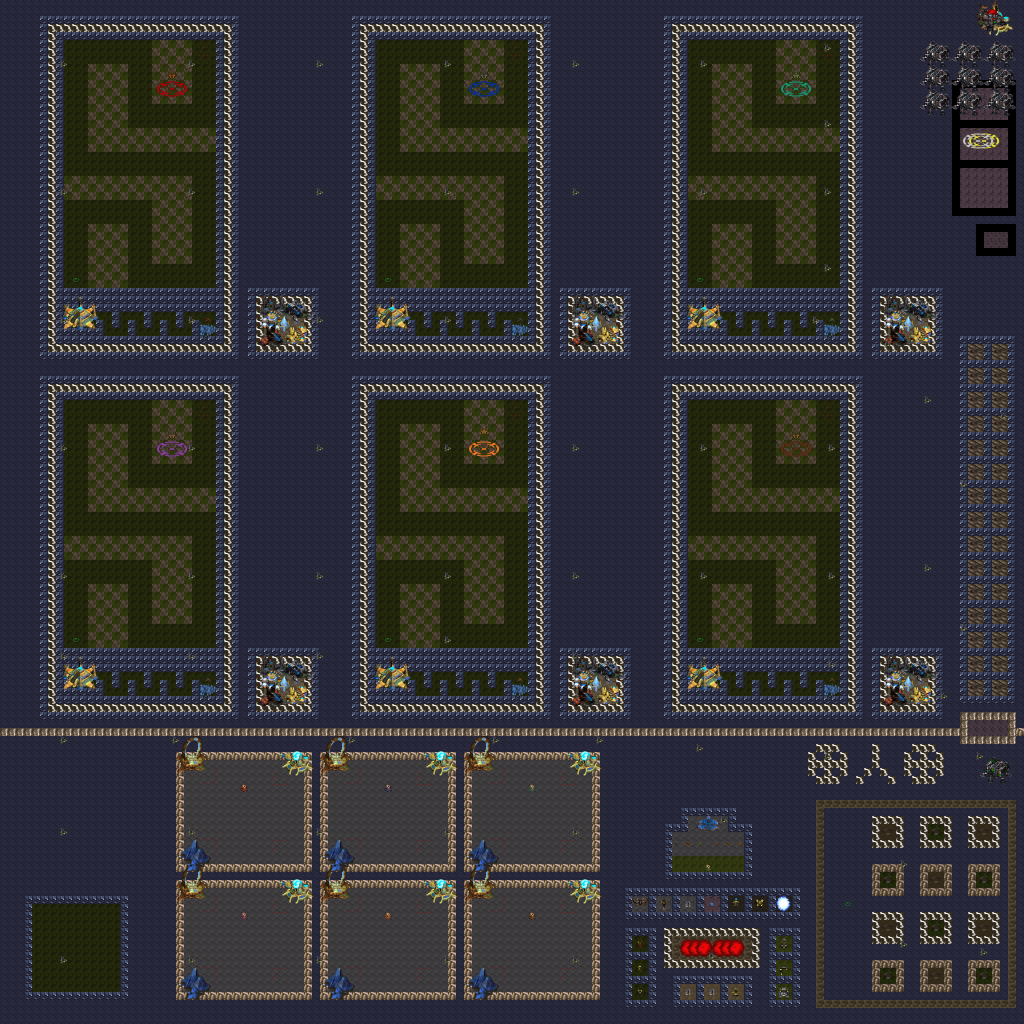Click the right cluster of red blobs
The image size is (1024, 1024).
[x=728, y=948]
